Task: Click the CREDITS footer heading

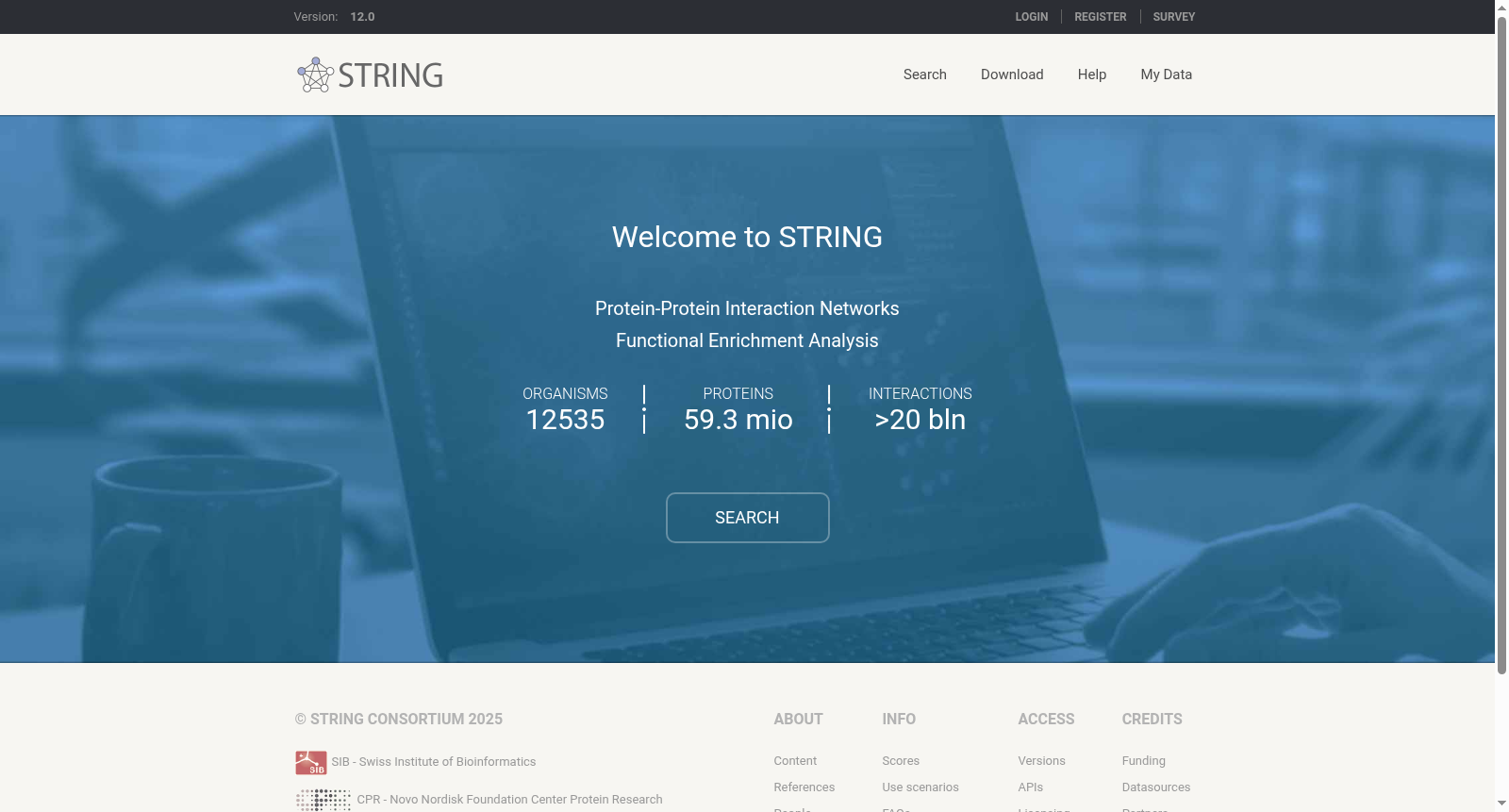Action: [1152, 719]
